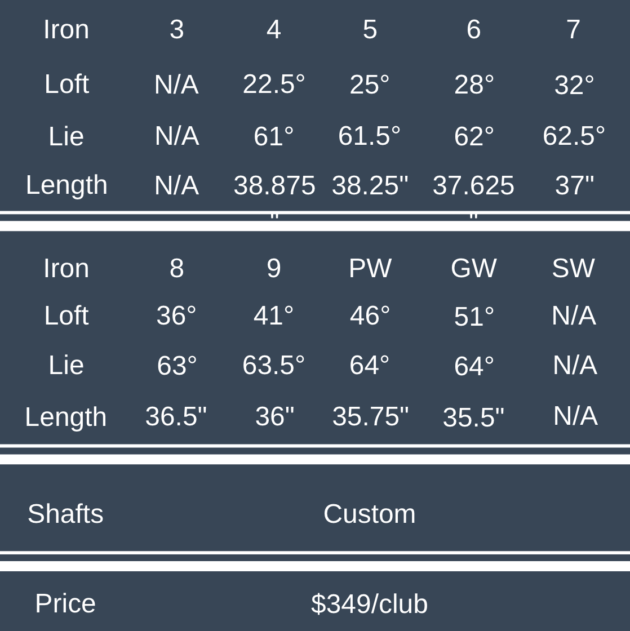This screenshot has height=631, width=630.
Task: Select the Custom shafts value
Action: pyautogui.click(x=369, y=514)
